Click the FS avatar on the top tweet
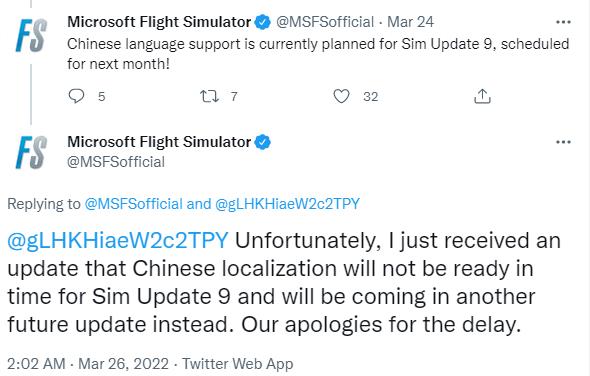590x376 pixels. click(32, 36)
